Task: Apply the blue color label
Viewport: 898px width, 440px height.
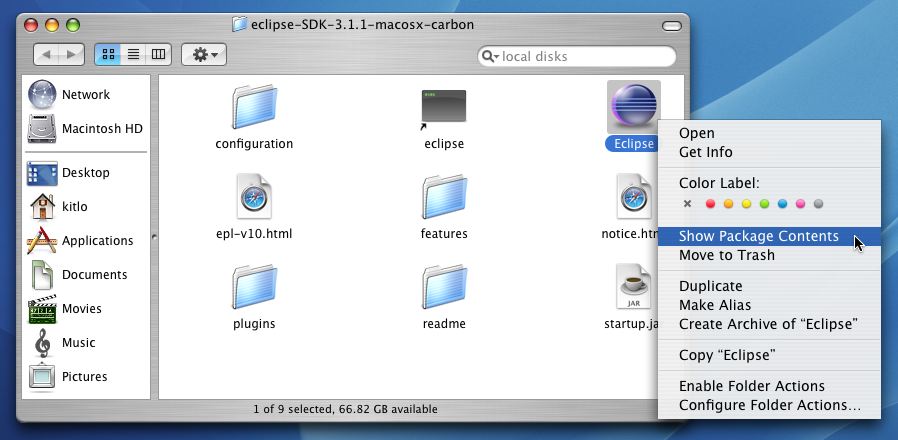Action: [x=782, y=204]
